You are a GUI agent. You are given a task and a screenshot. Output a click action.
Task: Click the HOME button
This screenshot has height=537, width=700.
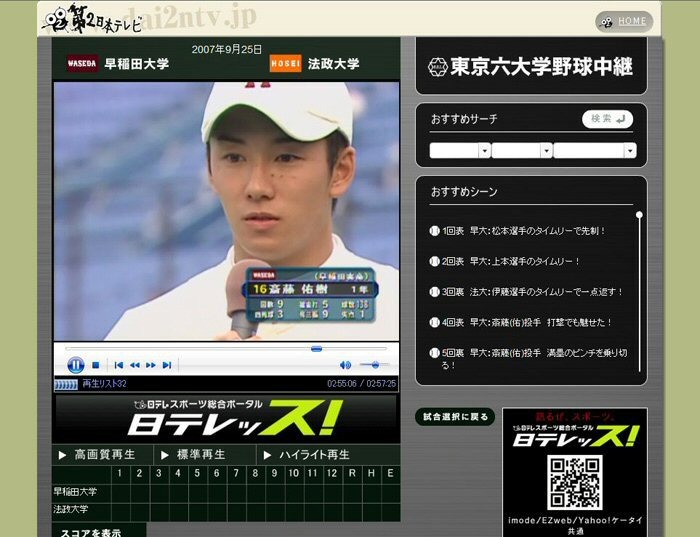coord(624,21)
